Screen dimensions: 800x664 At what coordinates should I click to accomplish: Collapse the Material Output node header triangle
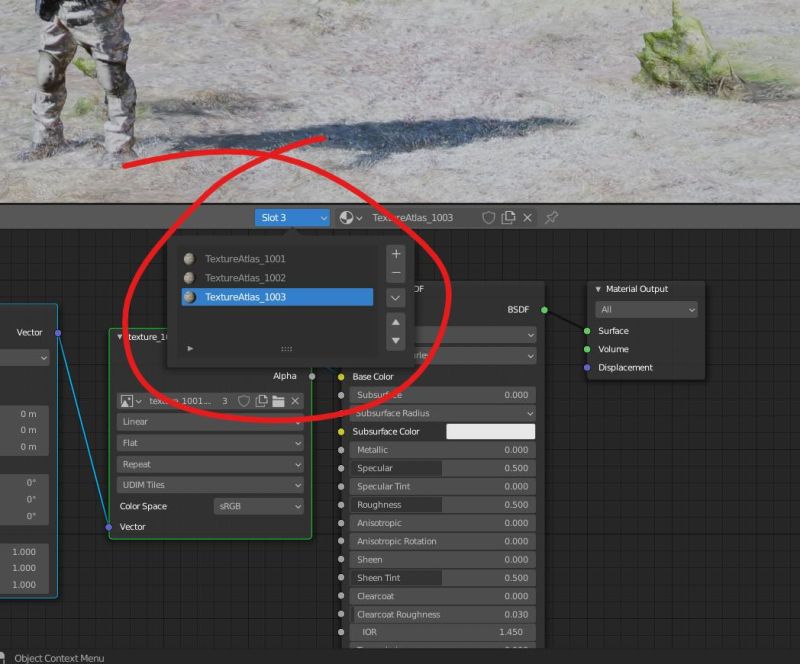point(598,288)
